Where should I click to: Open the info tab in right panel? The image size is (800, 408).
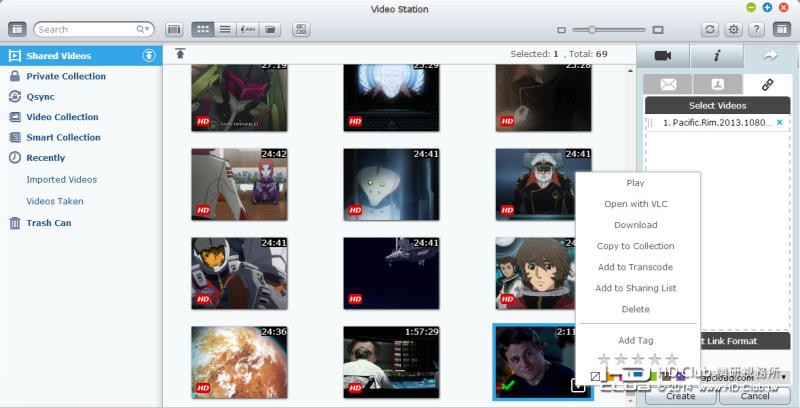(717, 56)
